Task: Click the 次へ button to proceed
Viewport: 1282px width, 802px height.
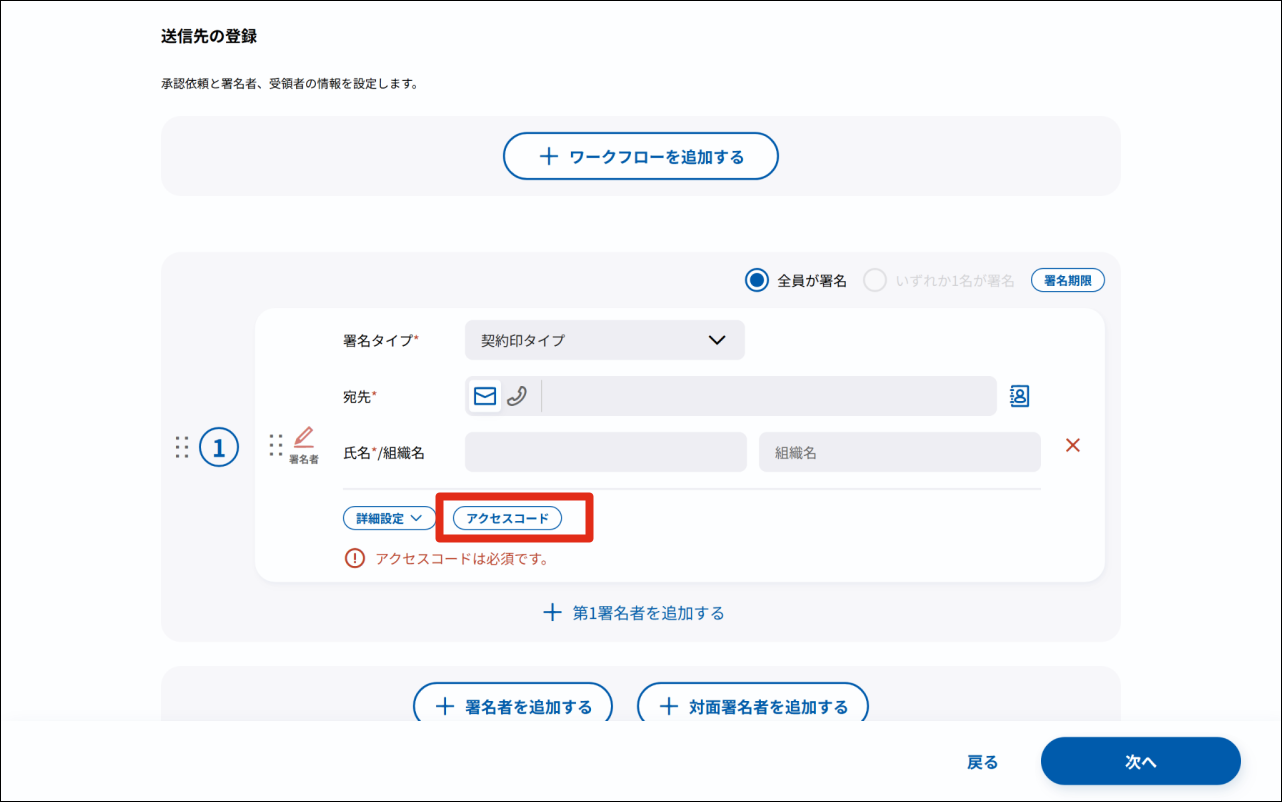Action: coord(1139,761)
